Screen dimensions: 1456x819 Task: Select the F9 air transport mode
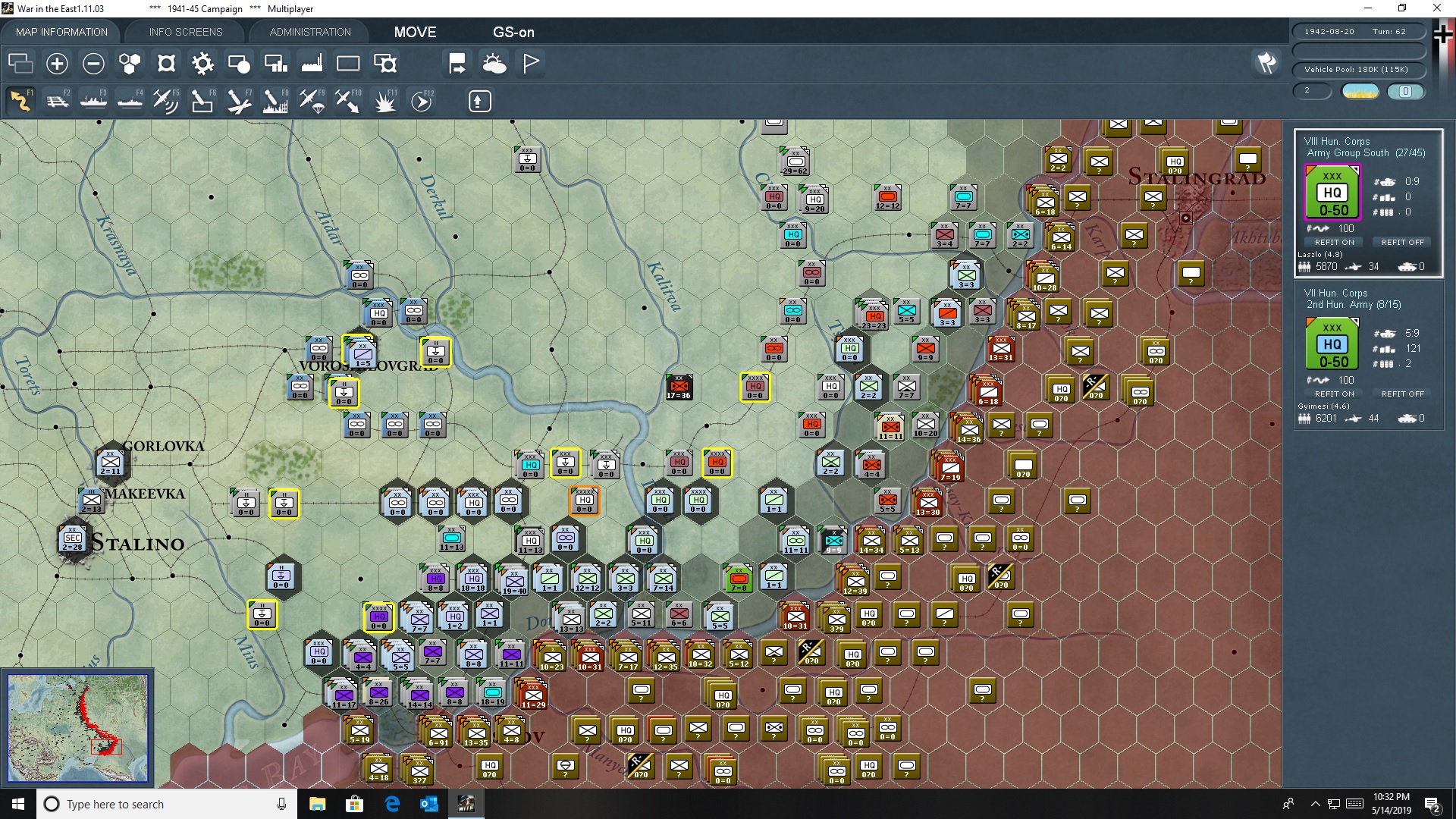click(x=312, y=101)
